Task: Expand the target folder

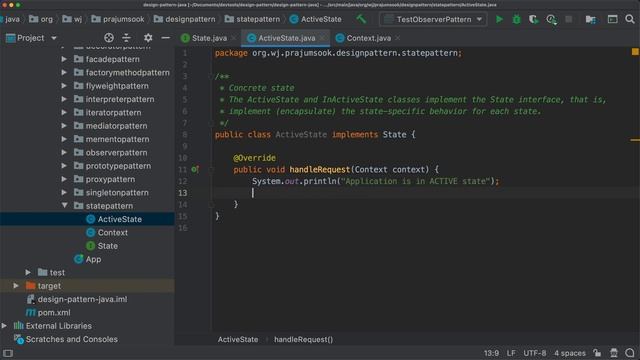Action: 16,286
